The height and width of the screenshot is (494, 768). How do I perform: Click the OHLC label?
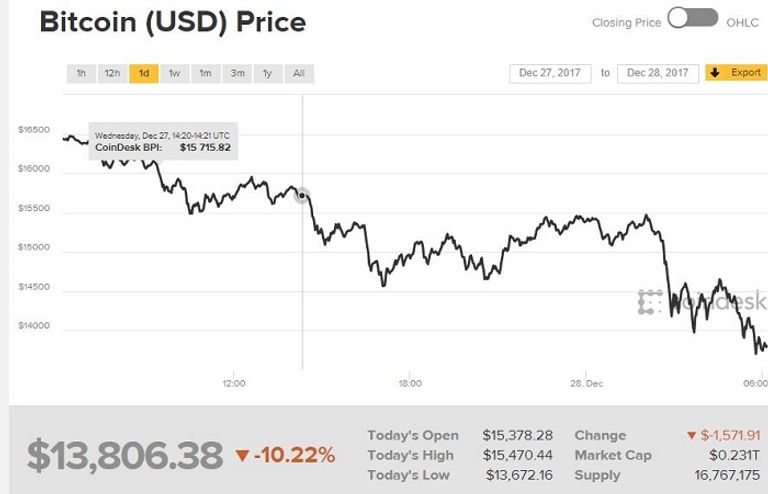pyautogui.click(x=743, y=22)
